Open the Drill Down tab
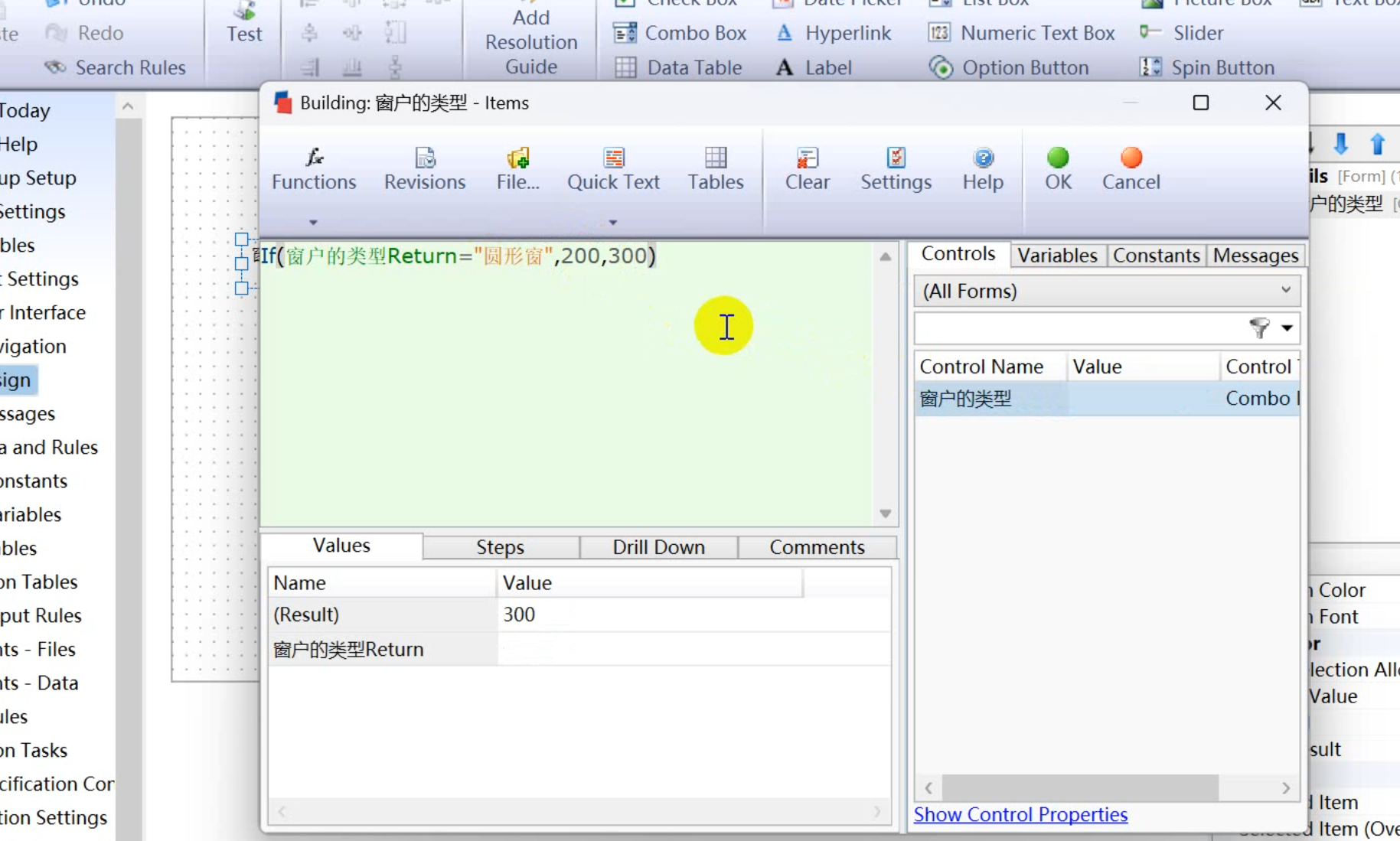The image size is (1400, 841). point(658,547)
